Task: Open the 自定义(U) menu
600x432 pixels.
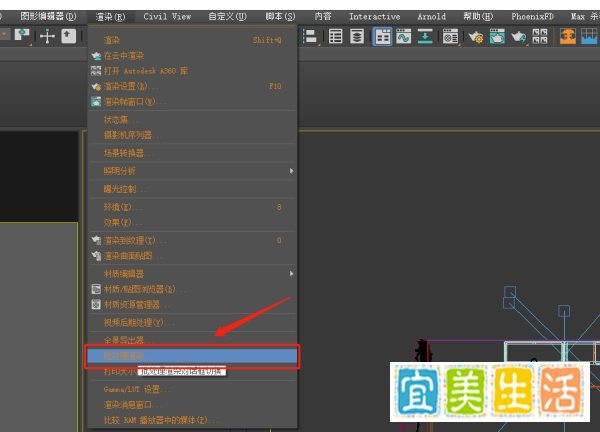Action: point(227,16)
